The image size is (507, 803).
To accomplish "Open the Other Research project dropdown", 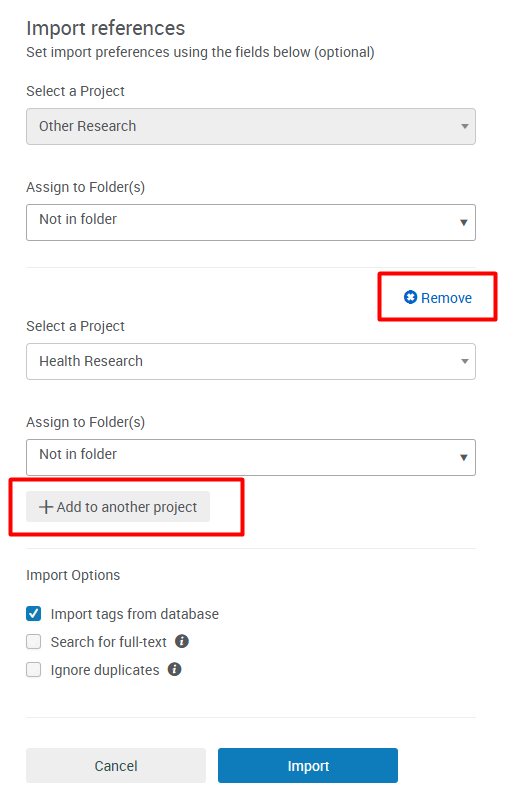I will [x=251, y=126].
